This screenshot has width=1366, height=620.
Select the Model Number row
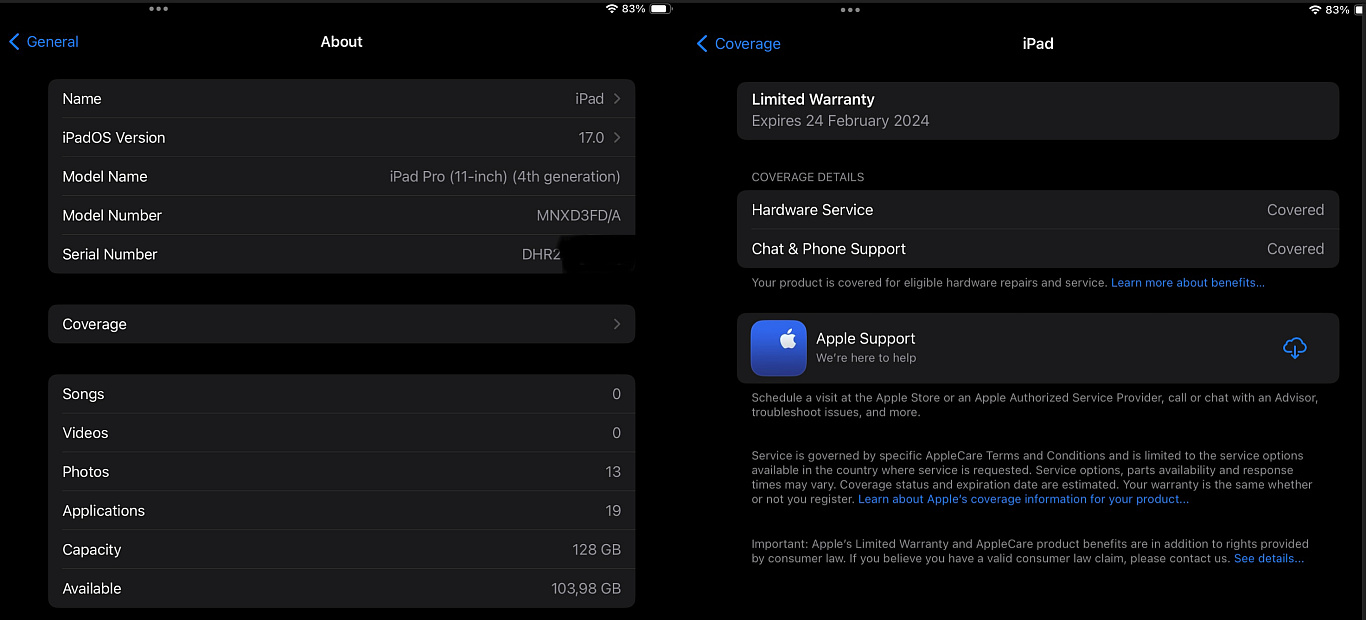tap(341, 215)
